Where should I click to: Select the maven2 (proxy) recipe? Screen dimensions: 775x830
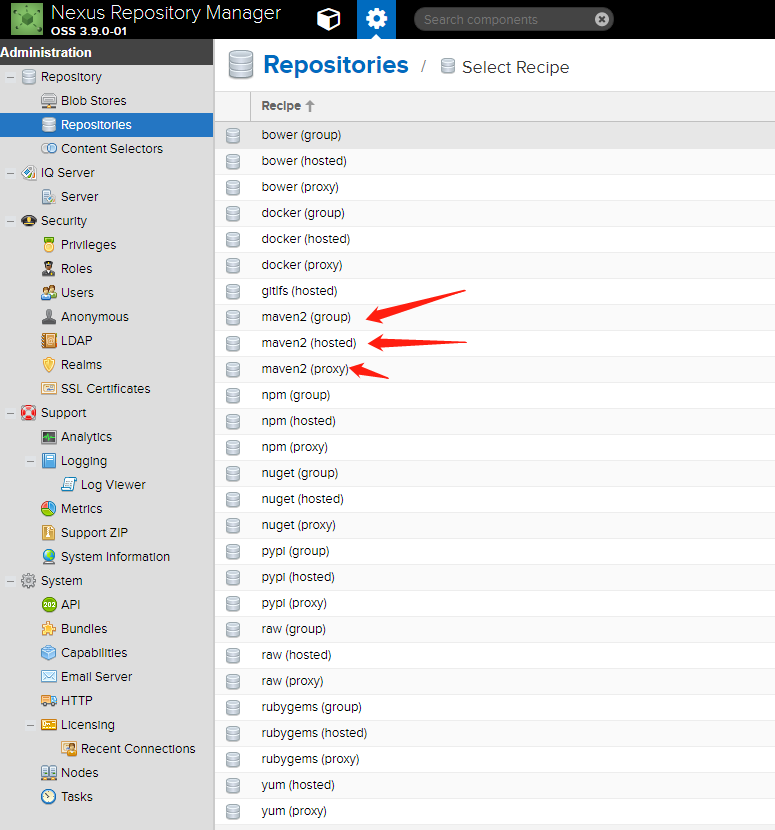[x=494, y=369]
